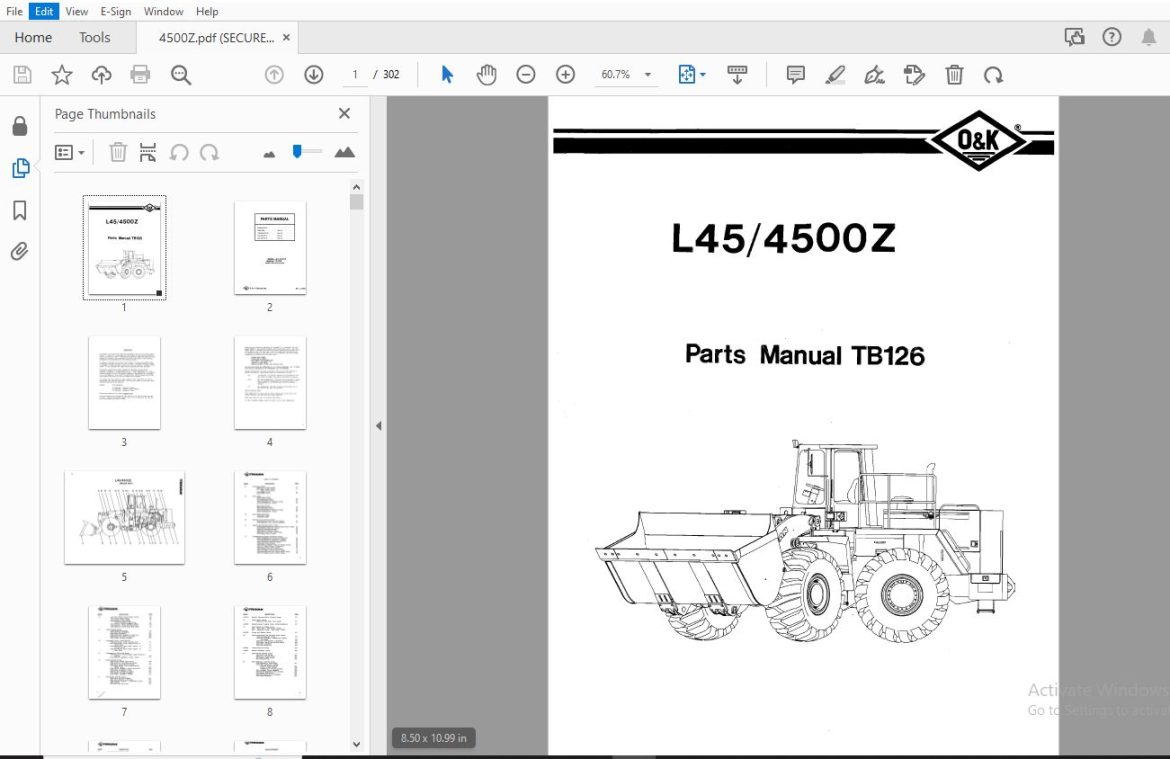Select page 1 thumbnail

tap(125, 248)
